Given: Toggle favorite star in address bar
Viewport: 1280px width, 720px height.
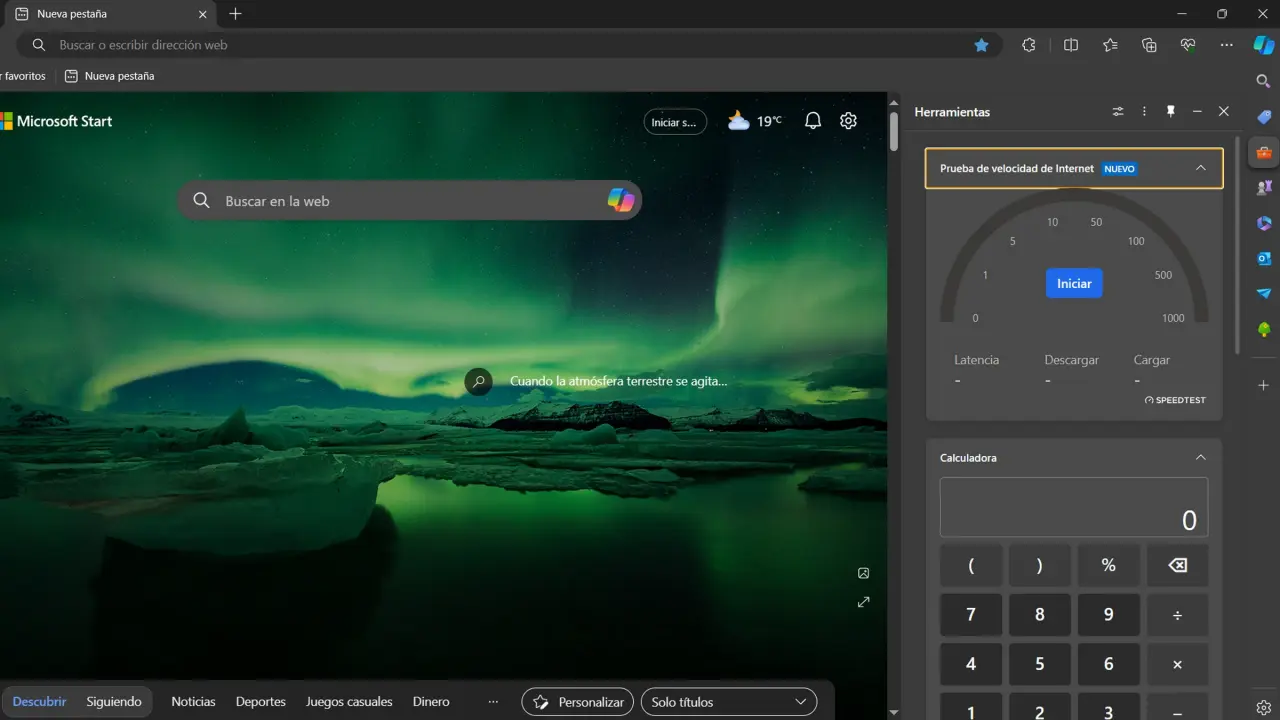Looking at the screenshot, I should (x=982, y=45).
